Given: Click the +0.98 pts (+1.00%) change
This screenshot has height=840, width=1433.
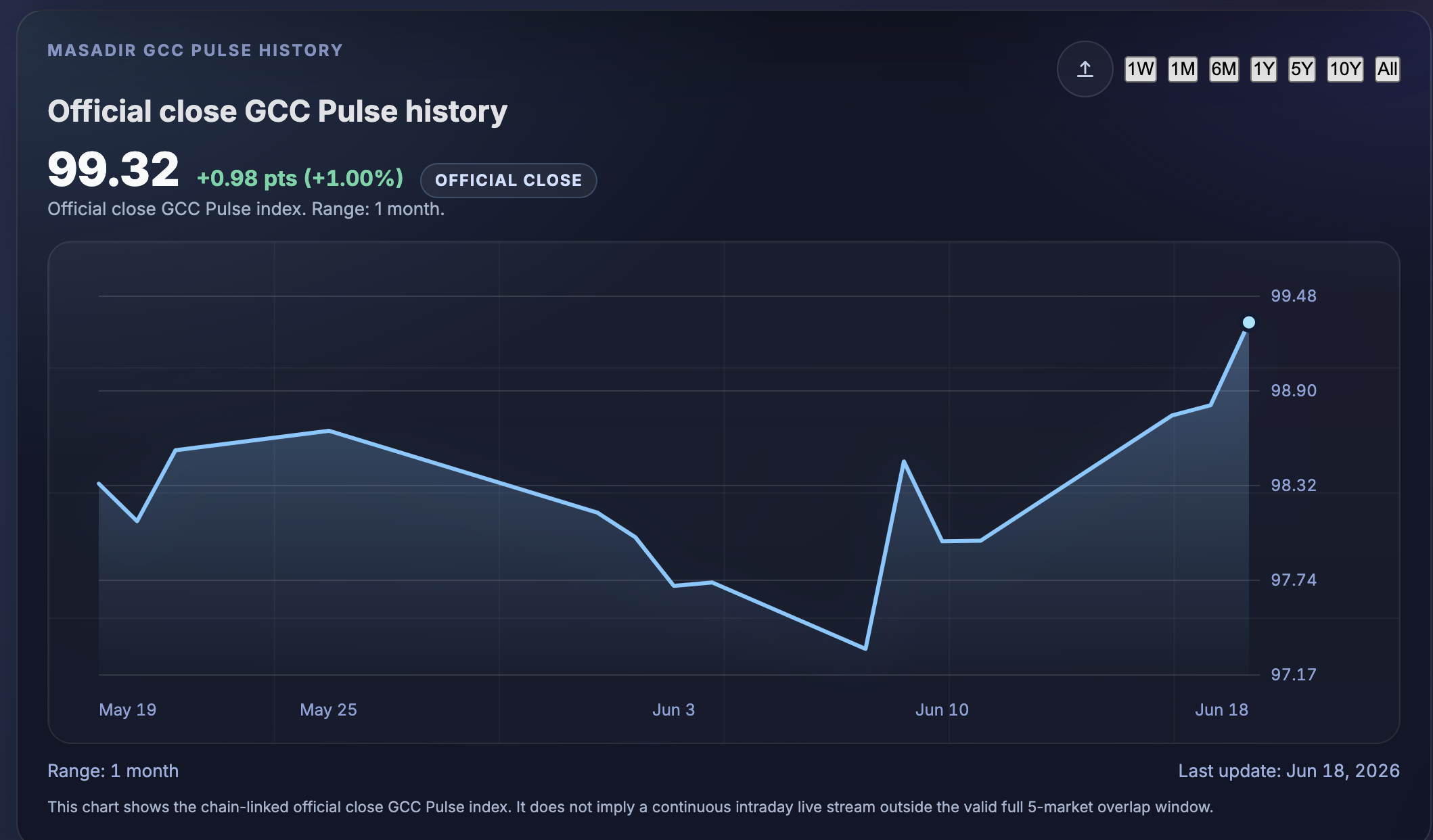Looking at the screenshot, I should (x=300, y=179).
